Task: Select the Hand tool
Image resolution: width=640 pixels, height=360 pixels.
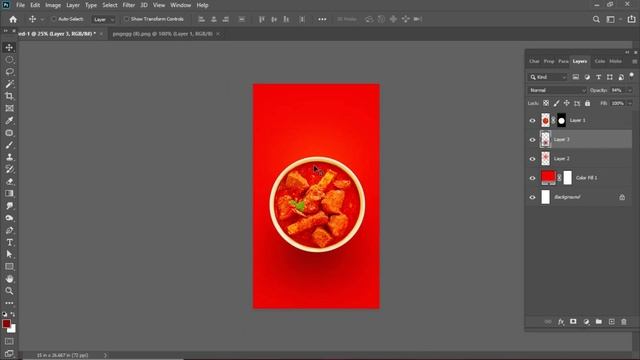Action: tap(9, 279)
